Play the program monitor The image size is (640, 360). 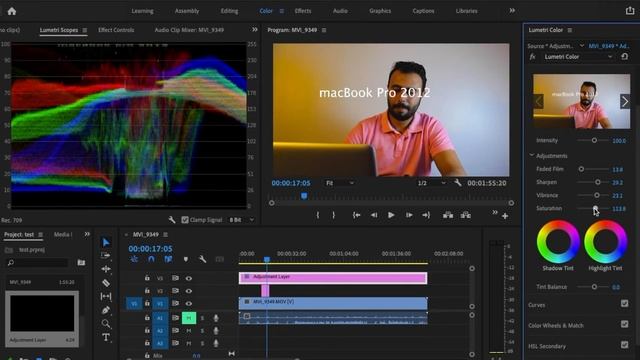tap(391, 215)
